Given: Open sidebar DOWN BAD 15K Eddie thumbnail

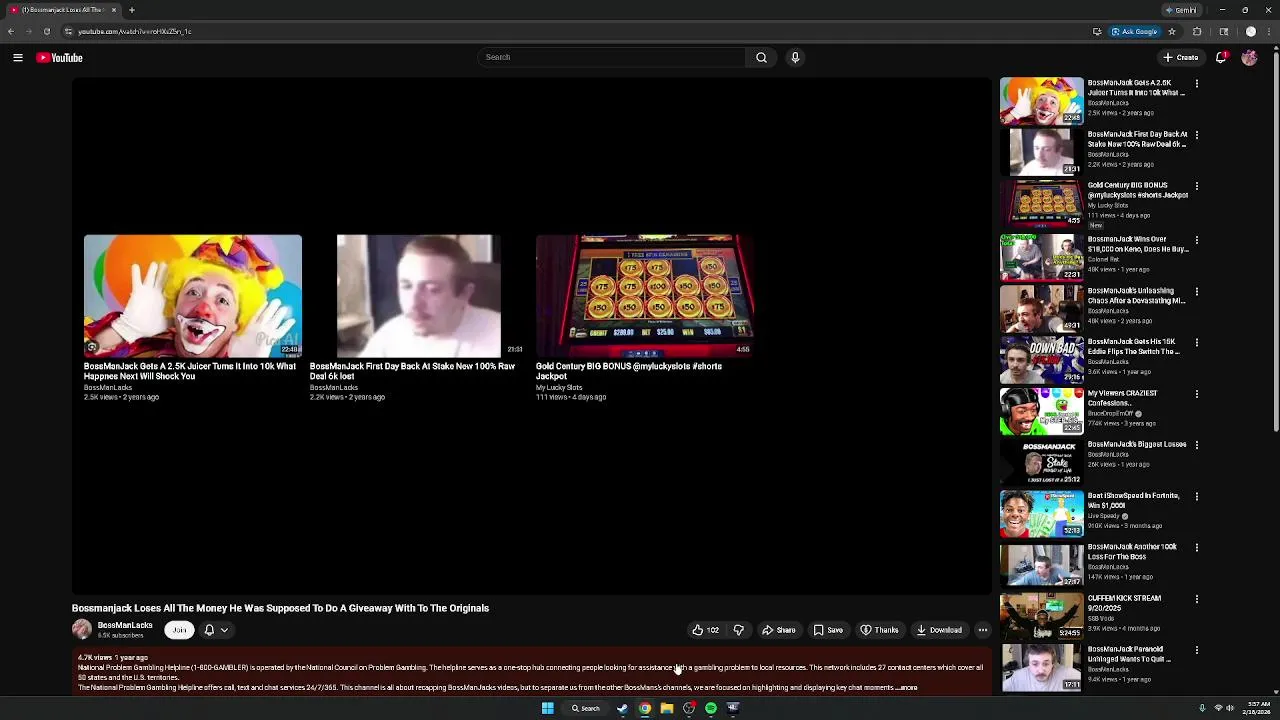Looking at the screenshot, I should point(1041,359).
